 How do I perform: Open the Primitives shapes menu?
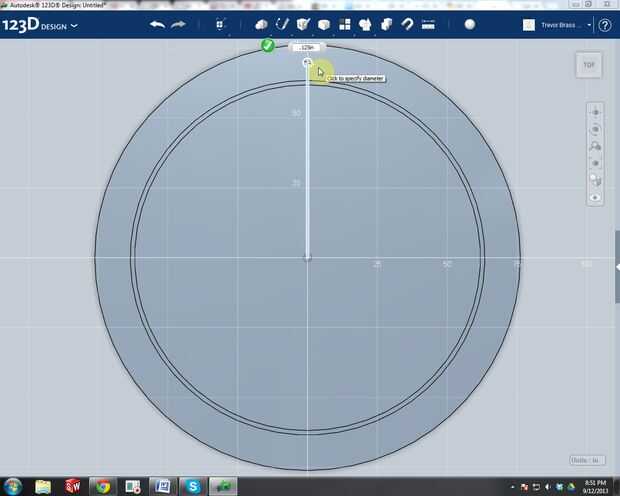(261, 25)
